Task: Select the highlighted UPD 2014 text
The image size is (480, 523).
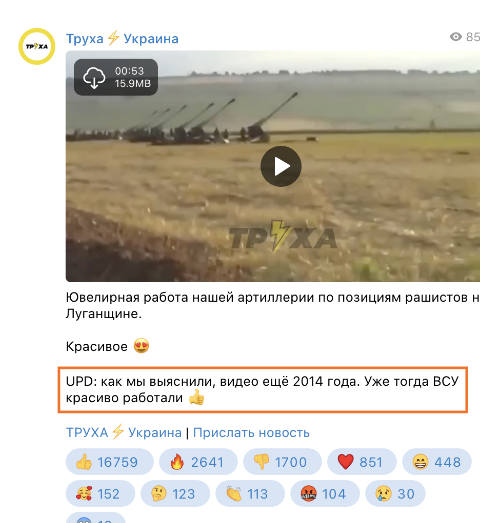Action: pyautogui.click(x=263, y=390)
